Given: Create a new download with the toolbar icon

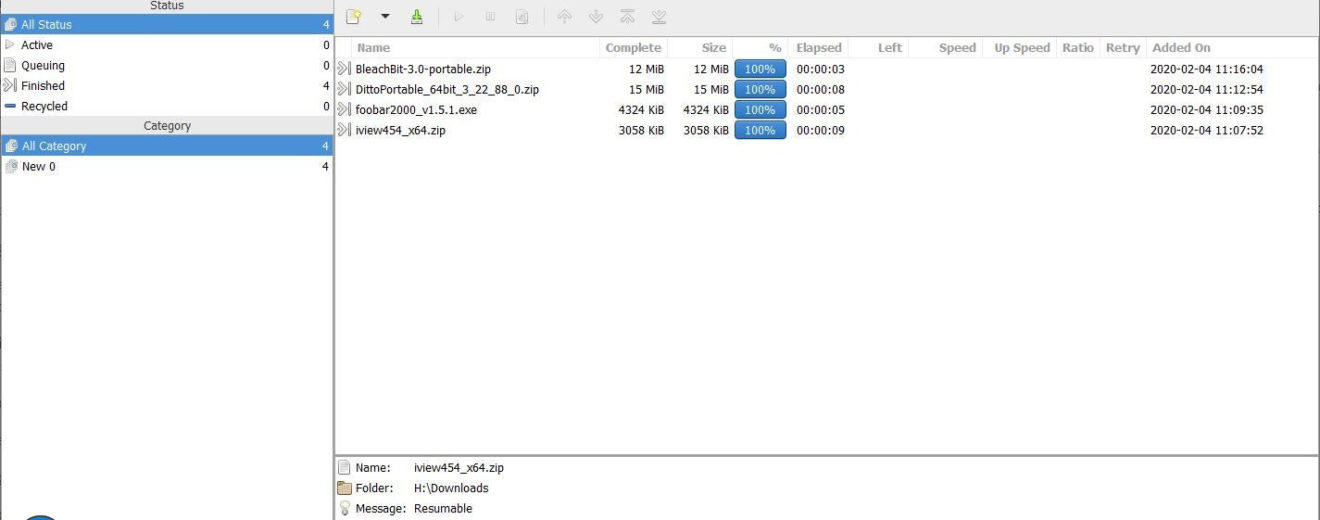Looking at the screenshot, I should [353, 16].
